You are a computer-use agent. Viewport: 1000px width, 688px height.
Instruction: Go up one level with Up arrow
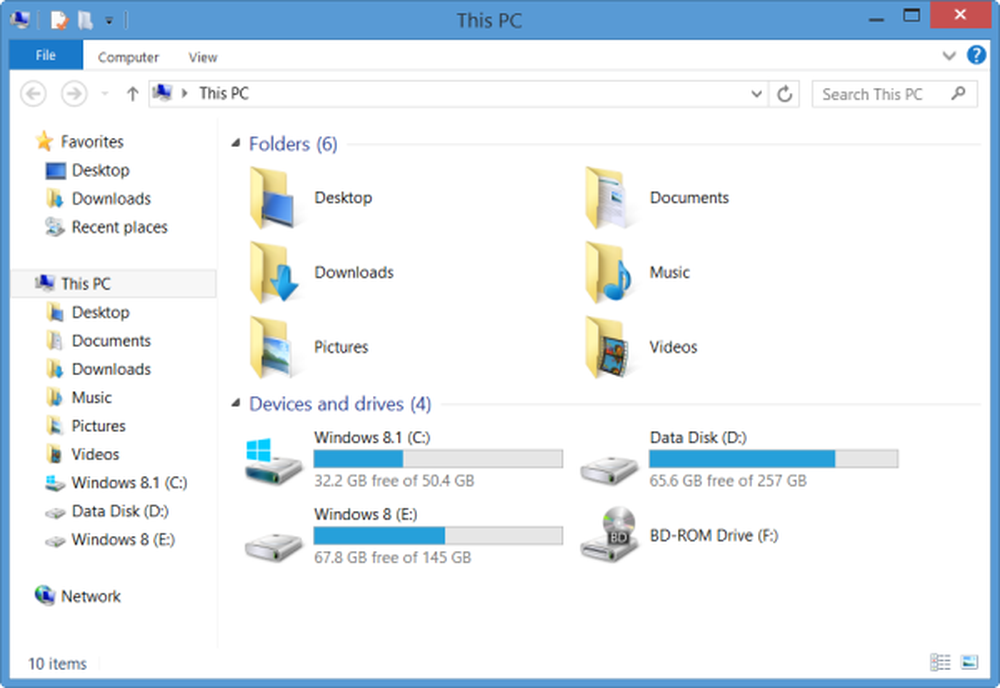point(132,94)
